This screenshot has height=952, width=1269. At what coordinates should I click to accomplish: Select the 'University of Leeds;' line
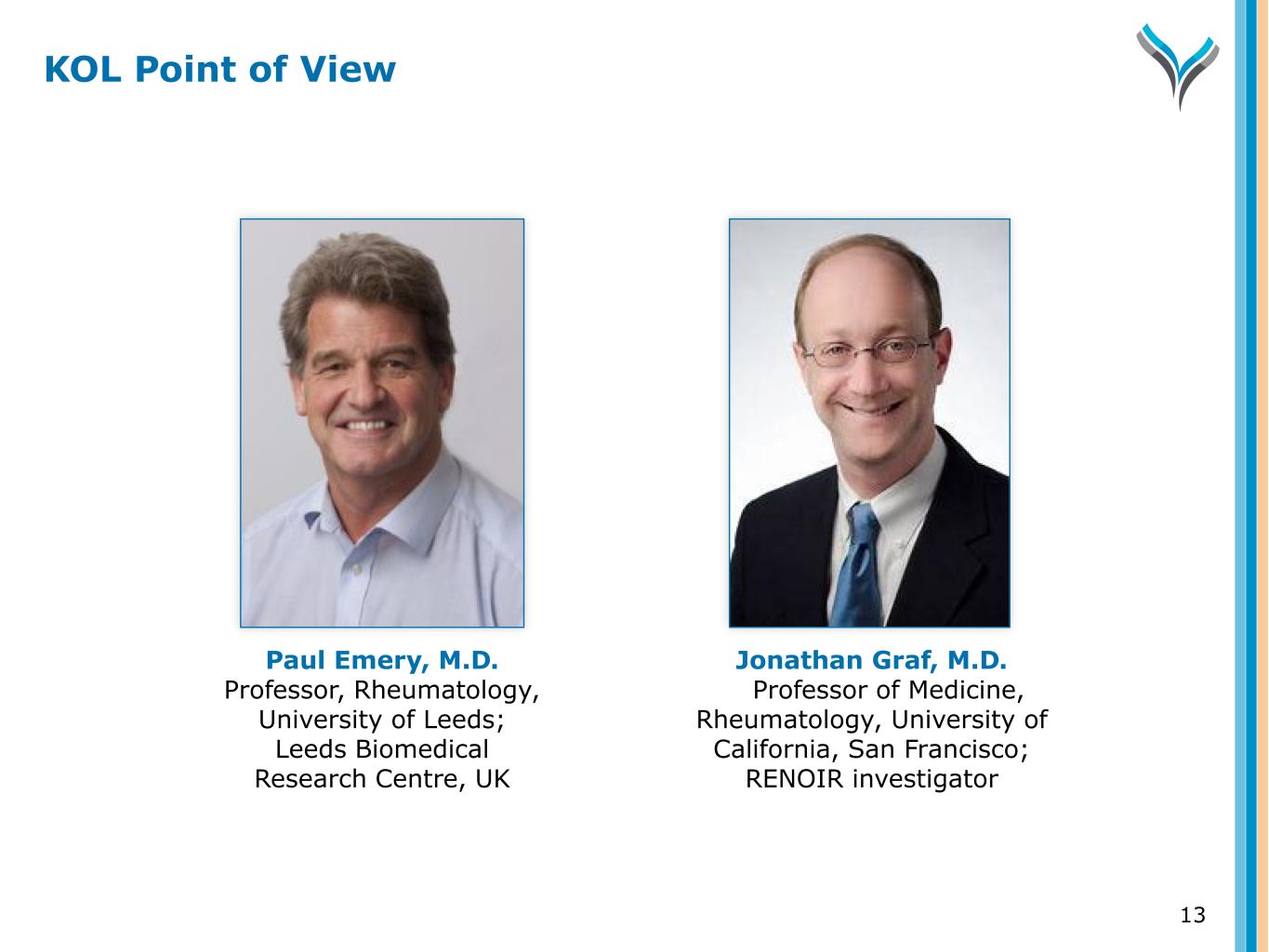coord(382,721)
